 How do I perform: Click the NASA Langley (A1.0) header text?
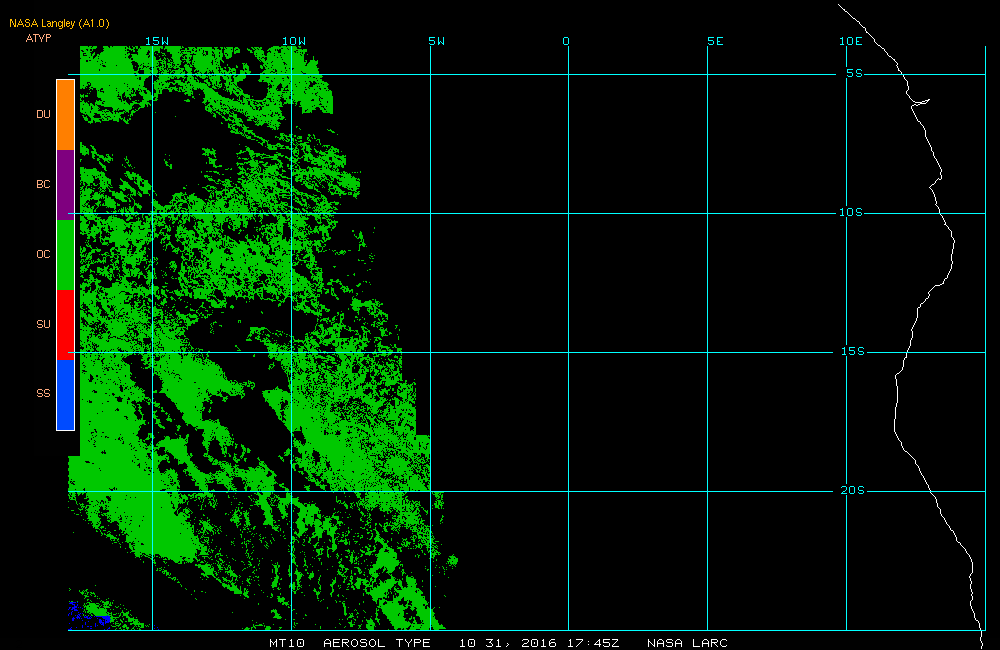click(59, 23)
